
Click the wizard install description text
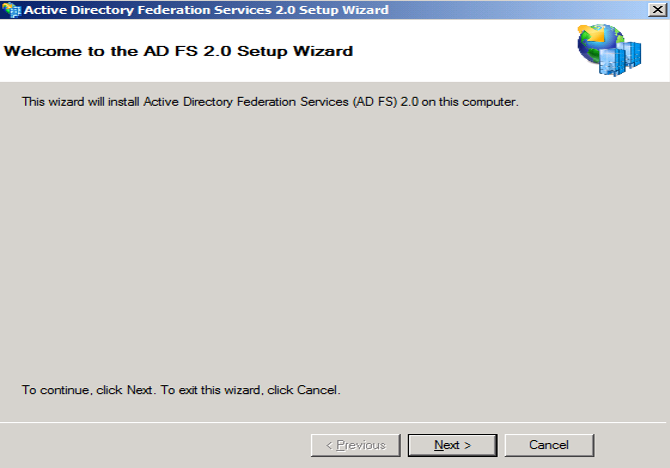point(270,102)
